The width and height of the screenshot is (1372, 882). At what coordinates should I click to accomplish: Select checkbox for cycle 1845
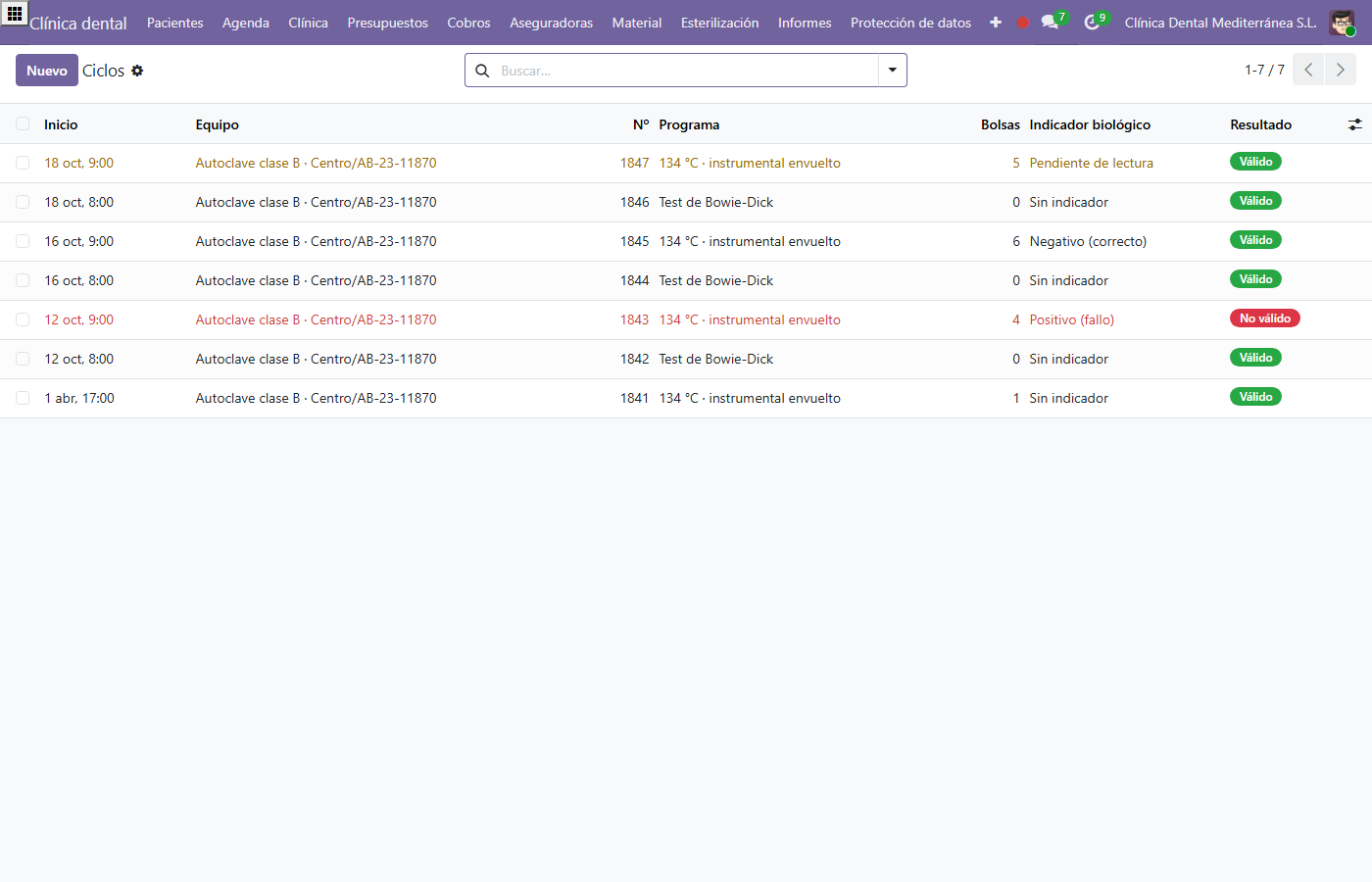pos(23,241)
